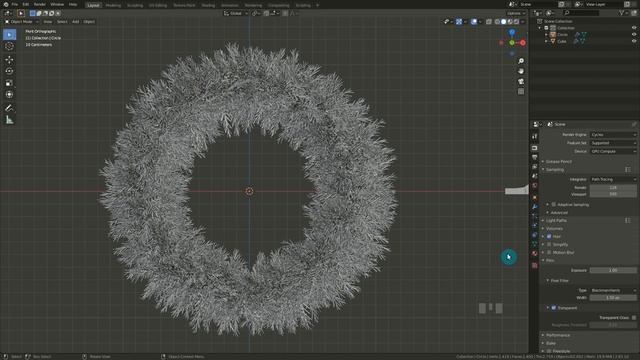Open the Window menu

57,4
